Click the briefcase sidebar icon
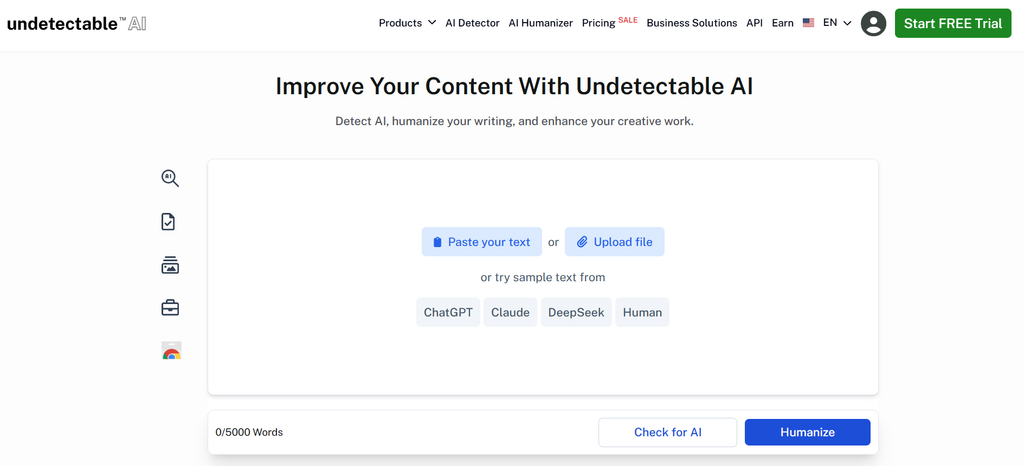Viewport: 1024px width, 466px height. click(x=170, y=307)
